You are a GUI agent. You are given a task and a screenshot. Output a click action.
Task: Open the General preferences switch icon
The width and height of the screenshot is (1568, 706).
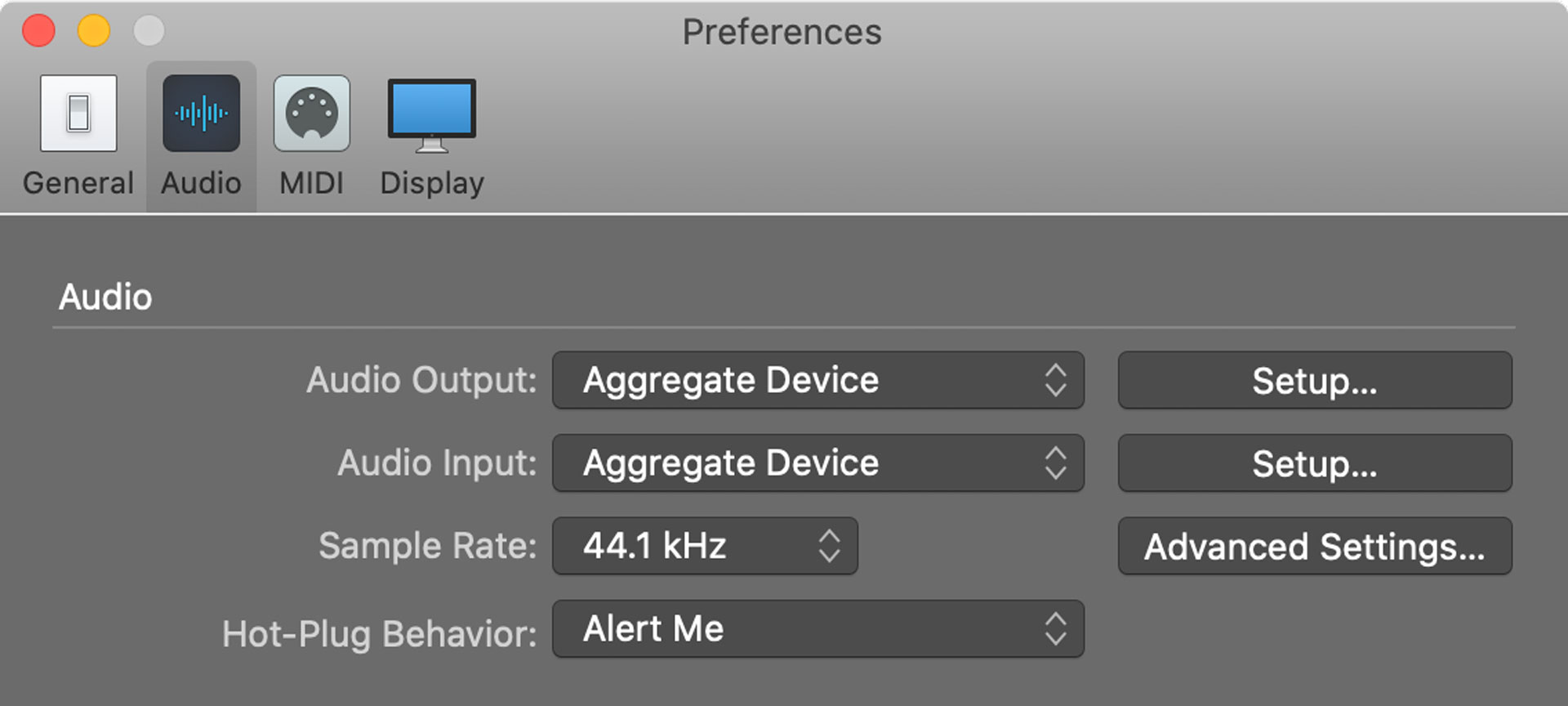coord(78,114)
